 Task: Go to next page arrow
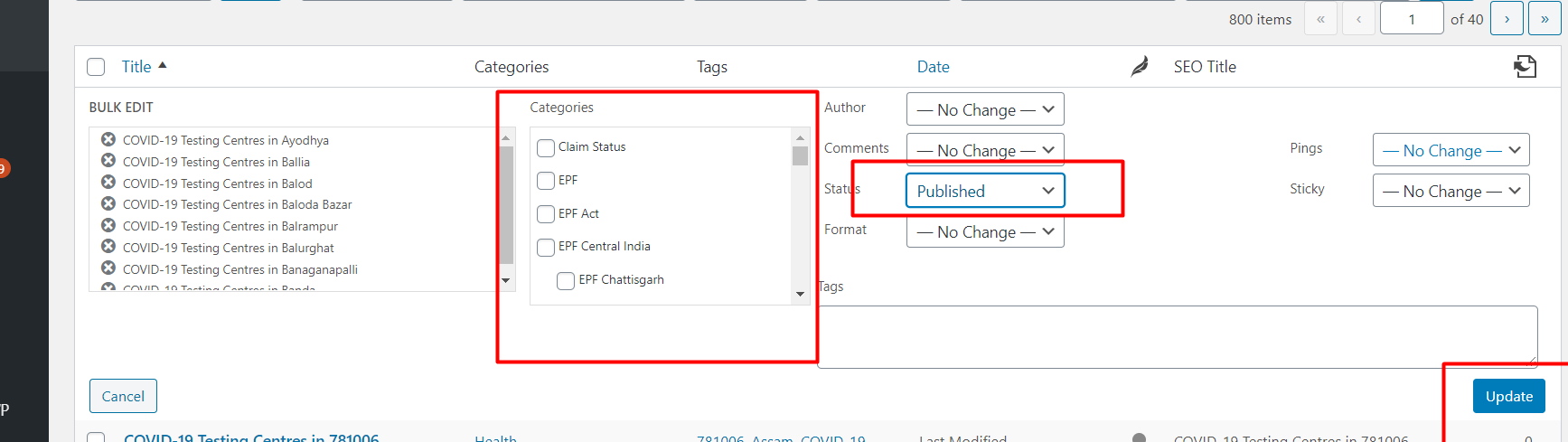(x=1507, y=19)
